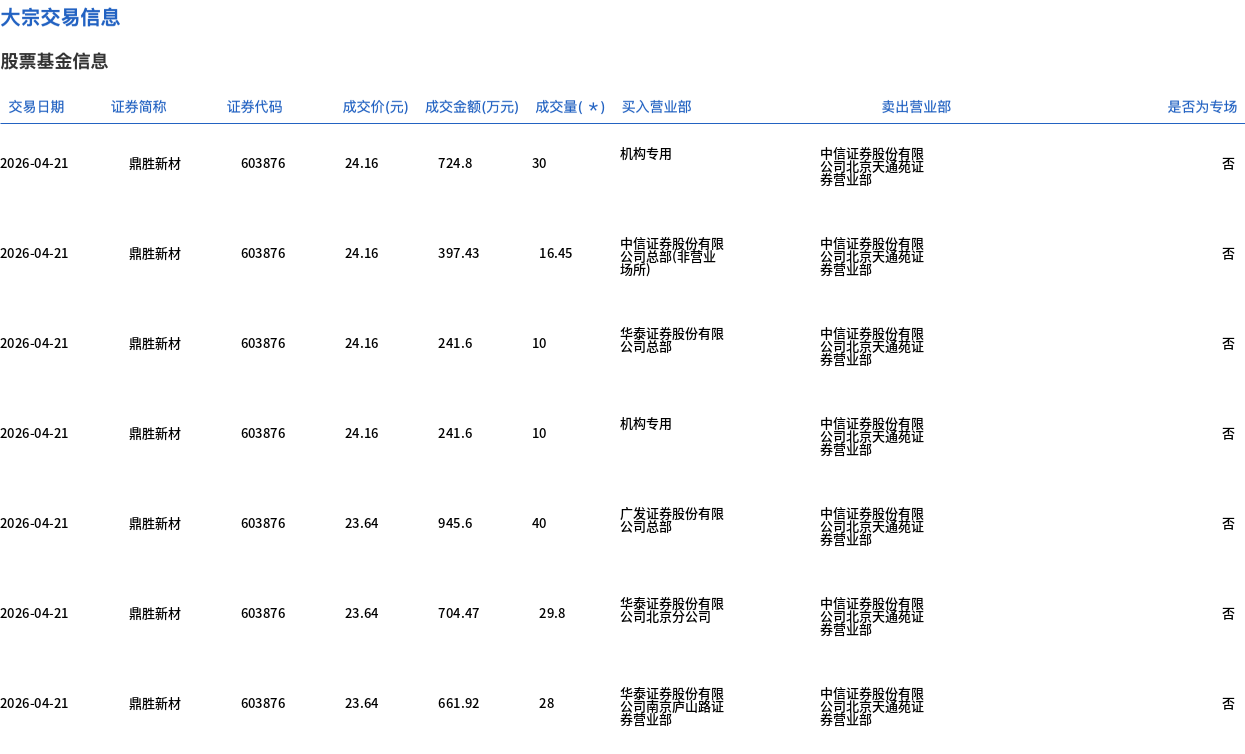This screenshot has width=1245, height=754.
Task: Click 否 in the 704.47 row
Action: click(x=1228, y=614)
